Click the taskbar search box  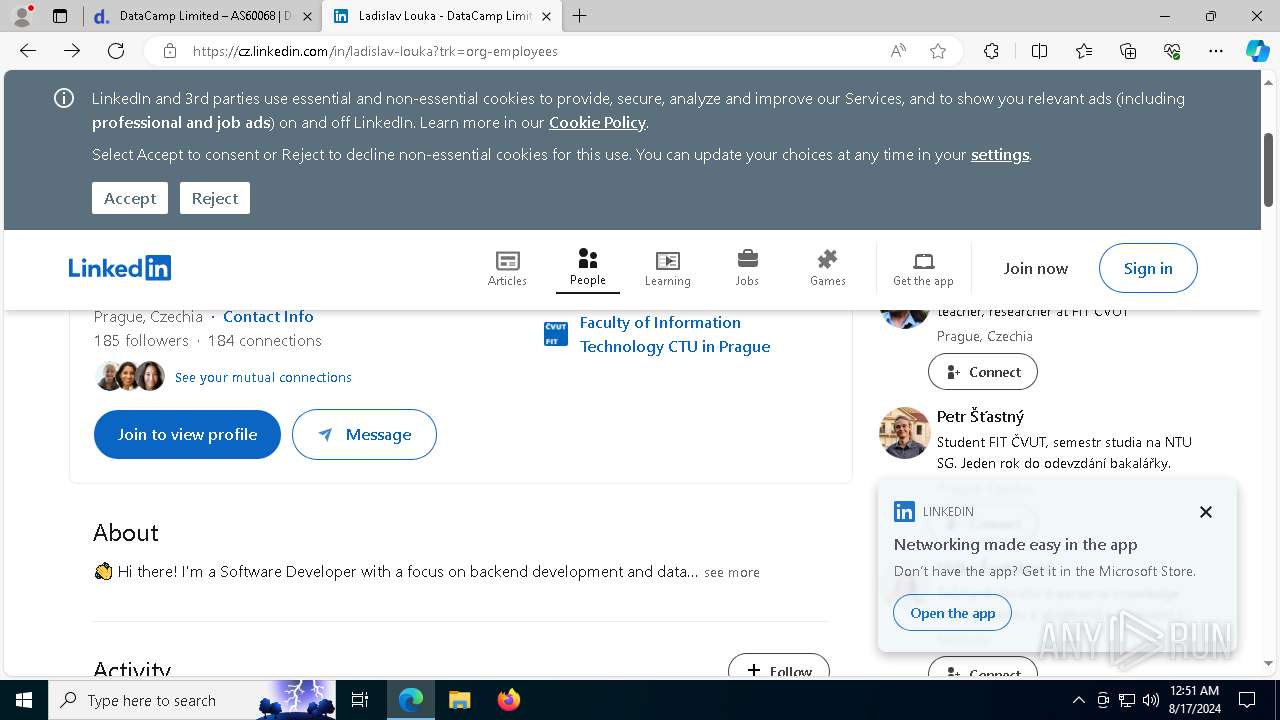click(x=193, y=700)
